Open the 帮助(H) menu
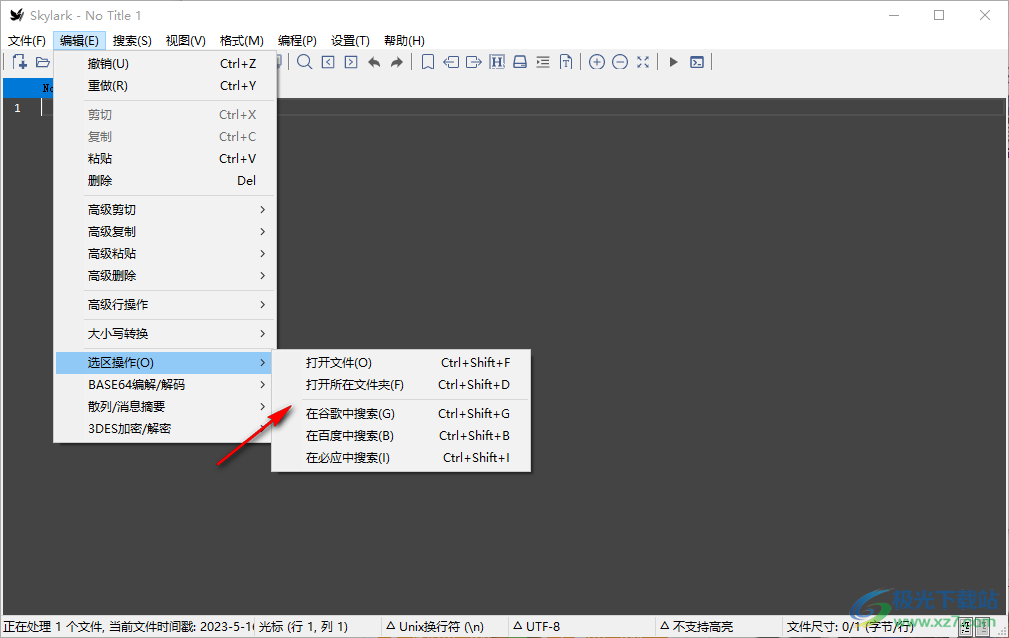The image size is (1009, 638). pyautogui.click(x=404, y=41)
